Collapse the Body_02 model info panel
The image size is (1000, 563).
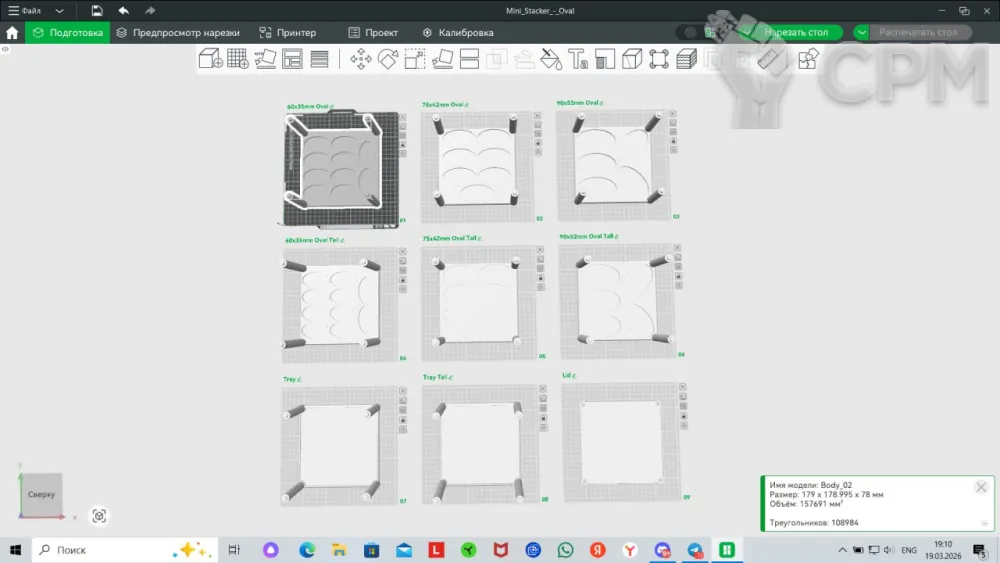click(984, 523)
